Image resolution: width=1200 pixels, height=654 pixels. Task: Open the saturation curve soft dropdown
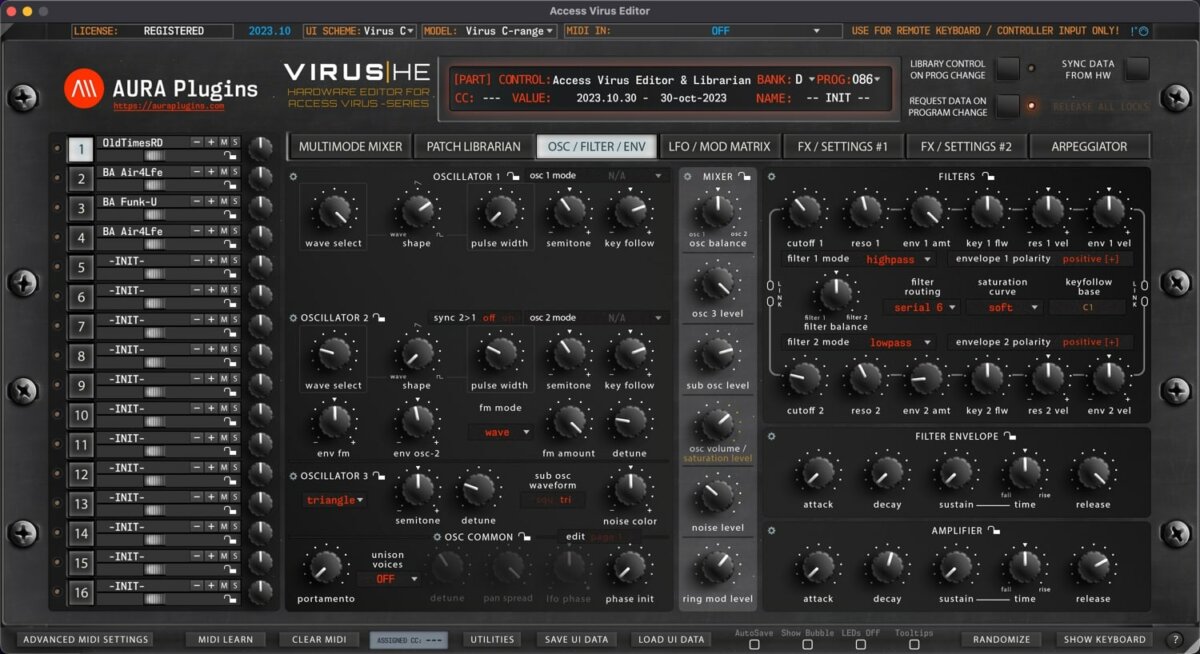1003,307
